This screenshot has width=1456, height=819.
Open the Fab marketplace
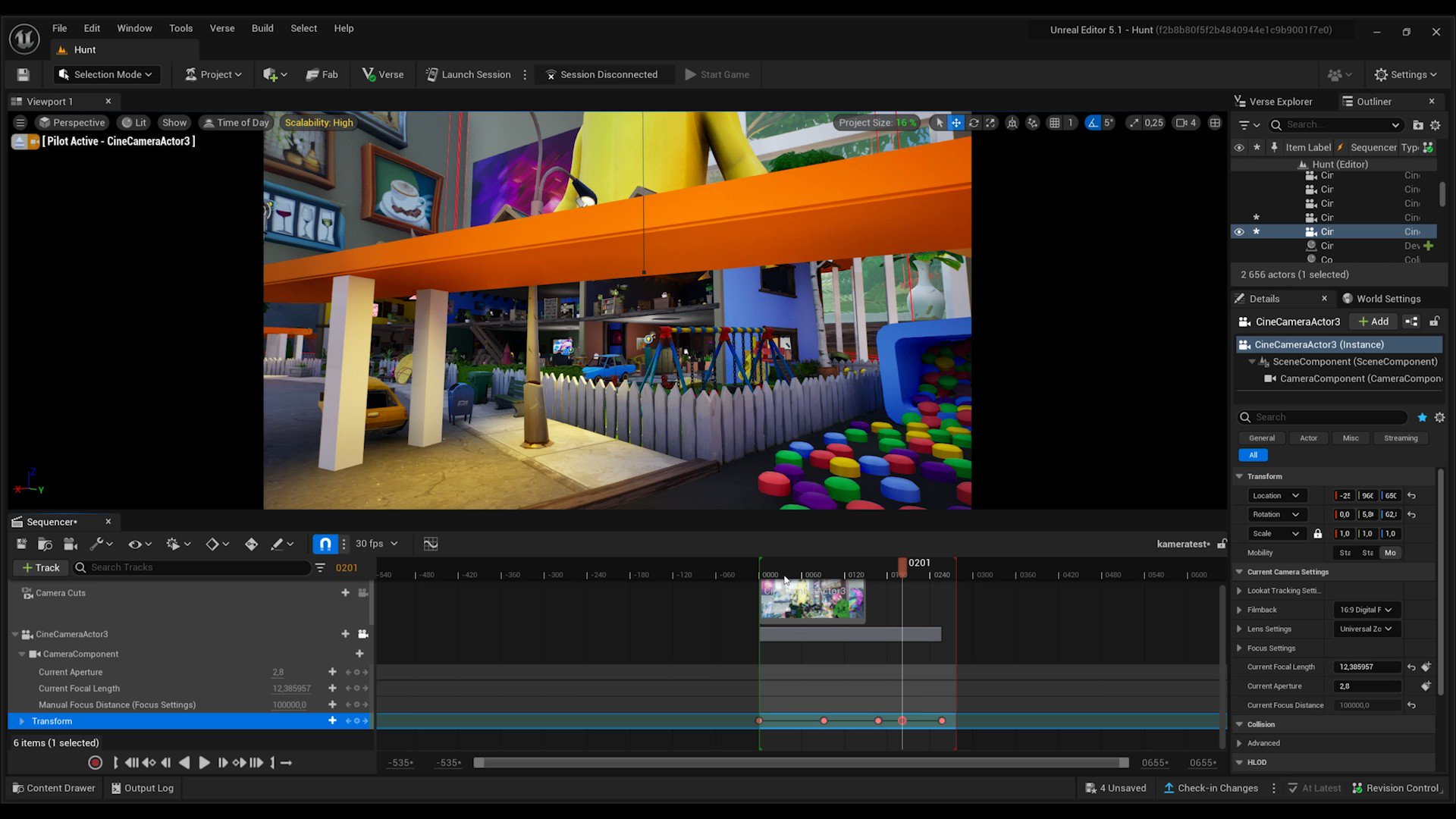322,74
